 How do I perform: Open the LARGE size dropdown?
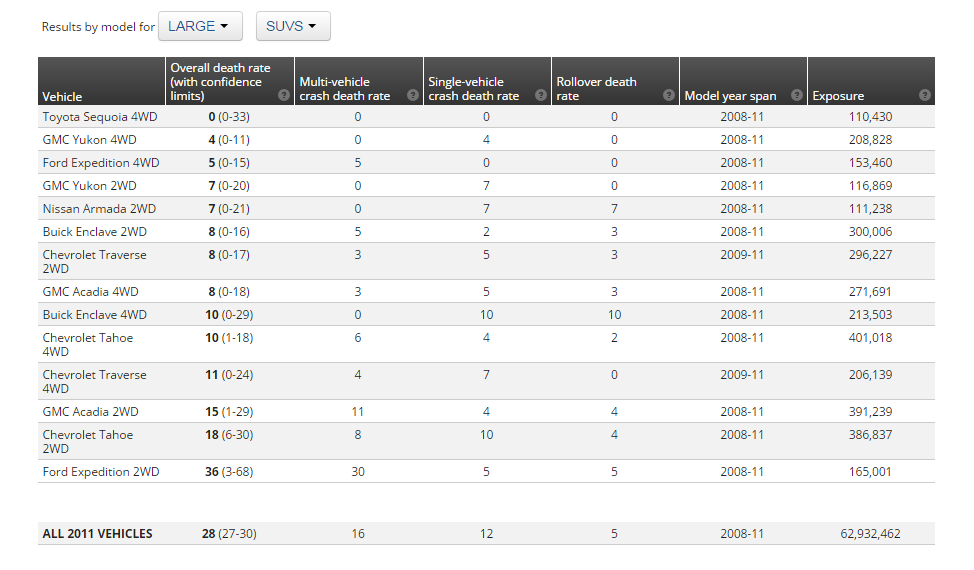[199, 27]
